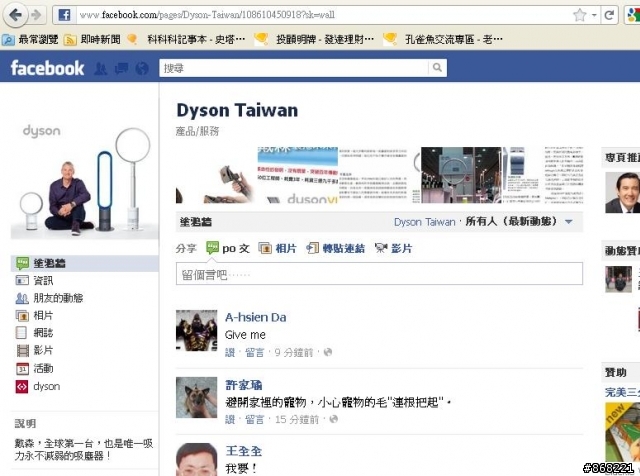Select the 相片 share option
The height and width of the screenshot is (476, 640).
click(278, 248)
